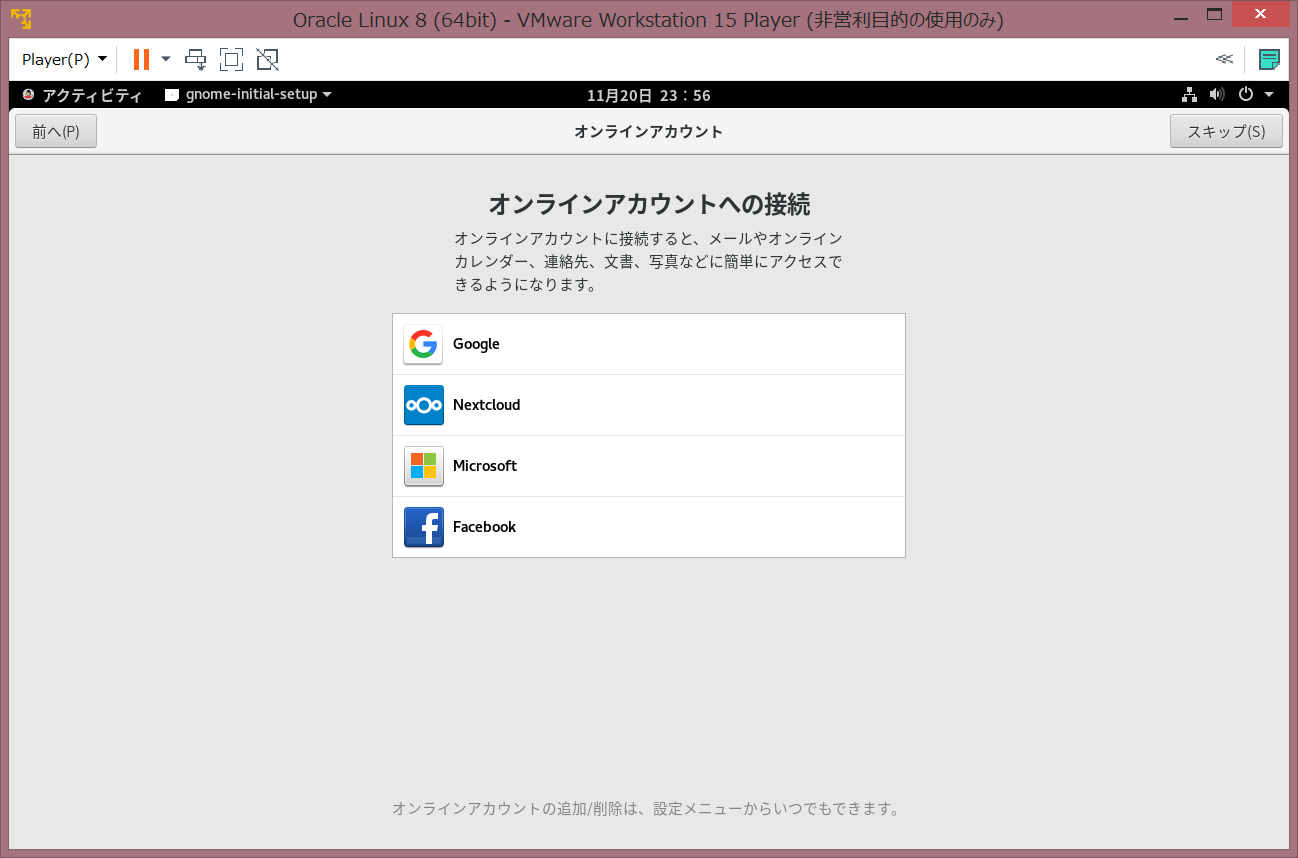Click the Nextcloud logo icon
This screenshot has height=858, width=1298.
pyautogui.click(x=423, y=405)
